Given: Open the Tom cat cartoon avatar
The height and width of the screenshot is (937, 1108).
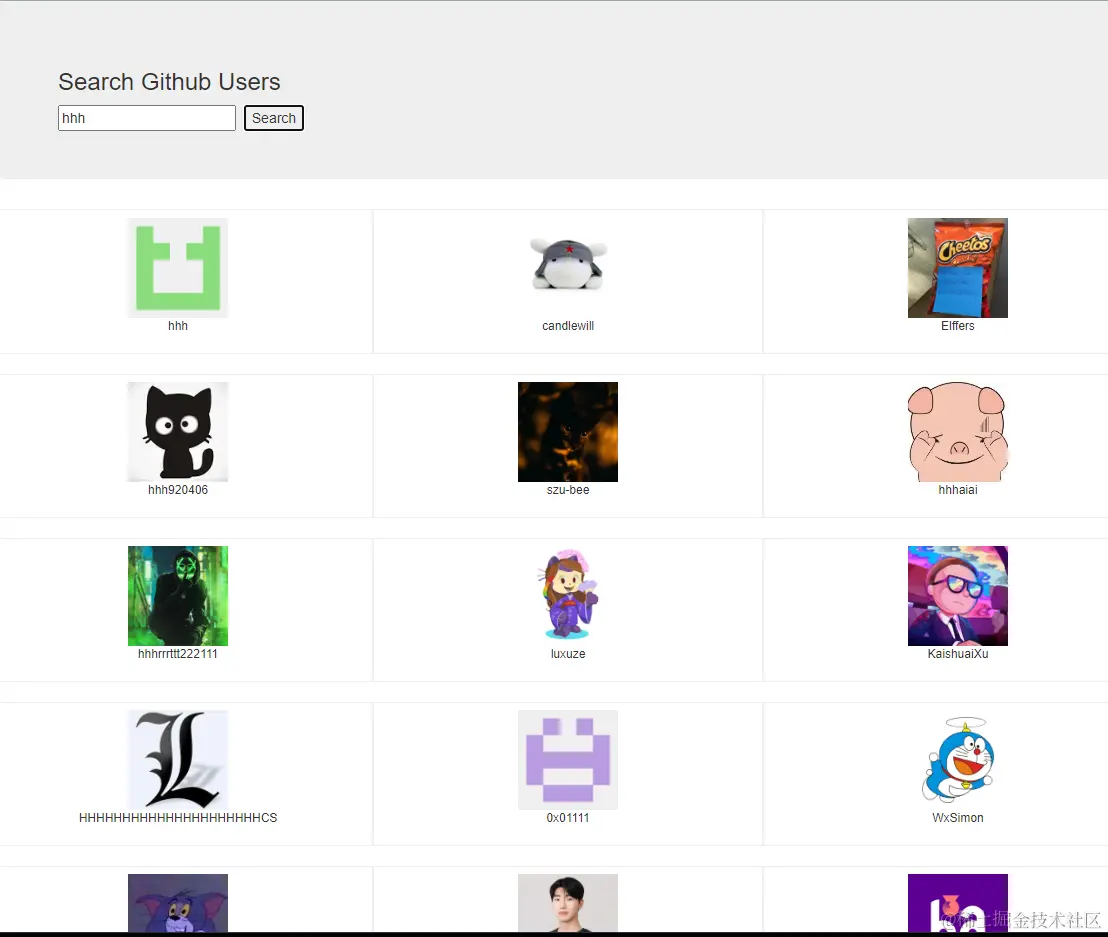Looking at the screenshot, I should click(x=178, y=903).
